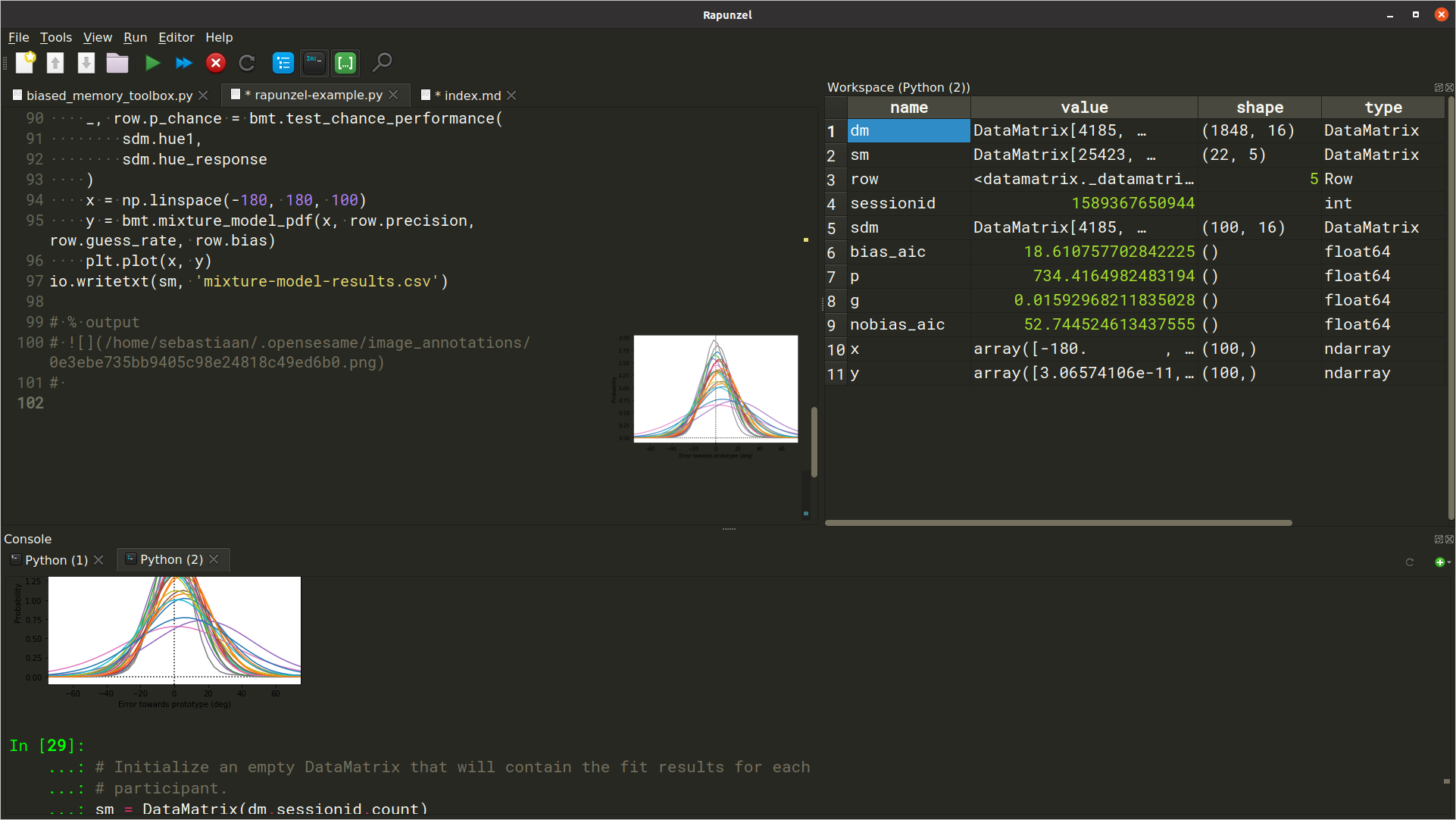Viewport: 1456px width, 820px height.
Task: Select the Python (2) console tab
Action: click(x=171, y=559)
